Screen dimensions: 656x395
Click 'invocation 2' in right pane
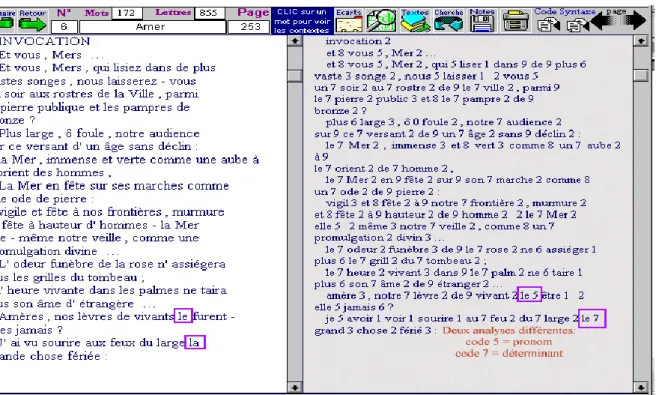pyautogui.click(x=358, y=41)
